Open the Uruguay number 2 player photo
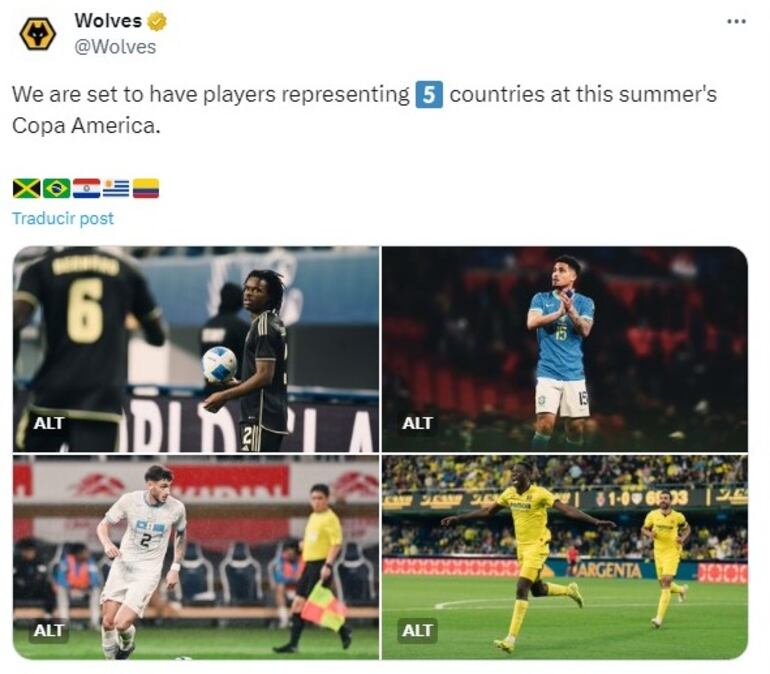Screen dimensions: 770x674 pyautogui.click(x=196, y=557)
